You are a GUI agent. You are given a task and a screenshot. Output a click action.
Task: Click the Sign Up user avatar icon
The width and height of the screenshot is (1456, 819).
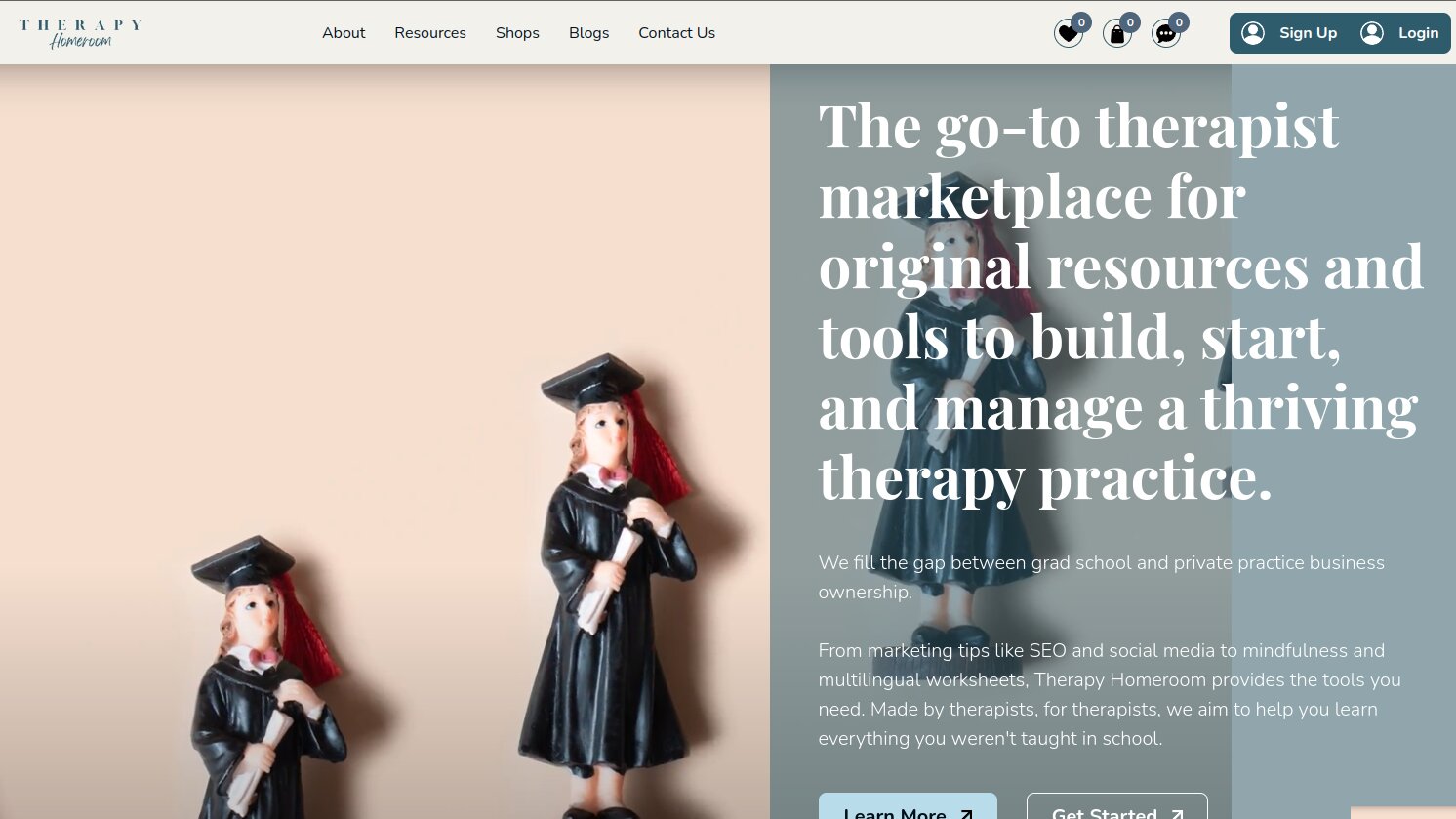pyautogui.click(x=1253, y=33)
